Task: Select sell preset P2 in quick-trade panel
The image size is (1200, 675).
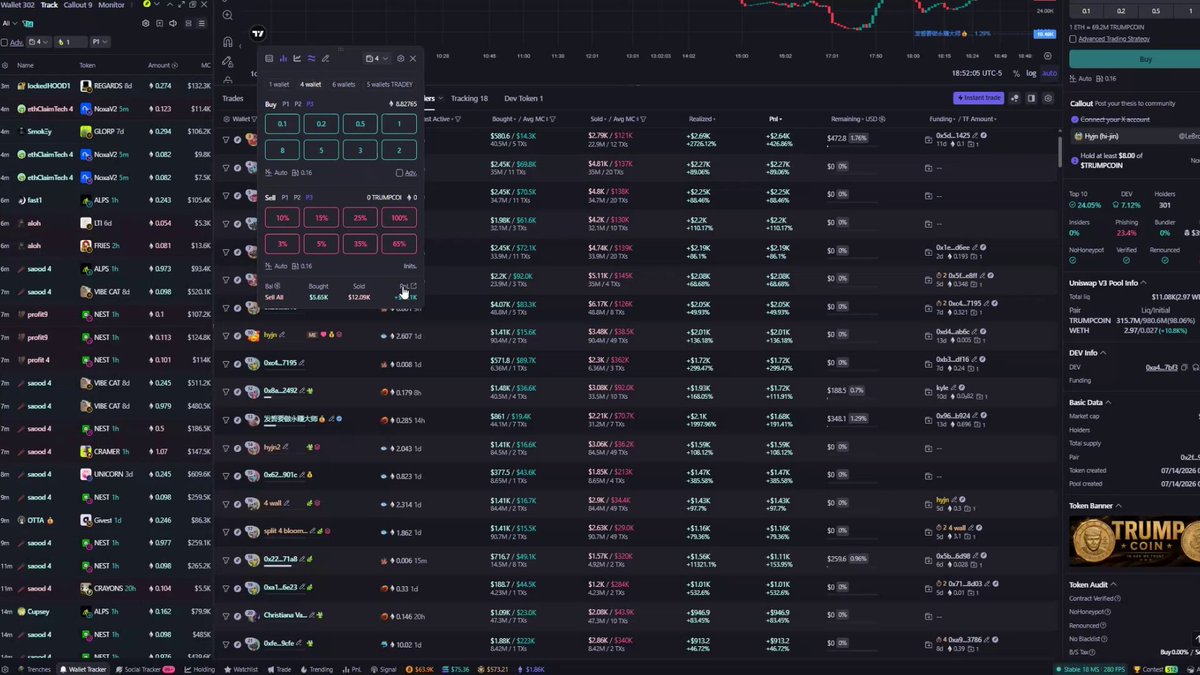Action: click(x=298, y=197)
